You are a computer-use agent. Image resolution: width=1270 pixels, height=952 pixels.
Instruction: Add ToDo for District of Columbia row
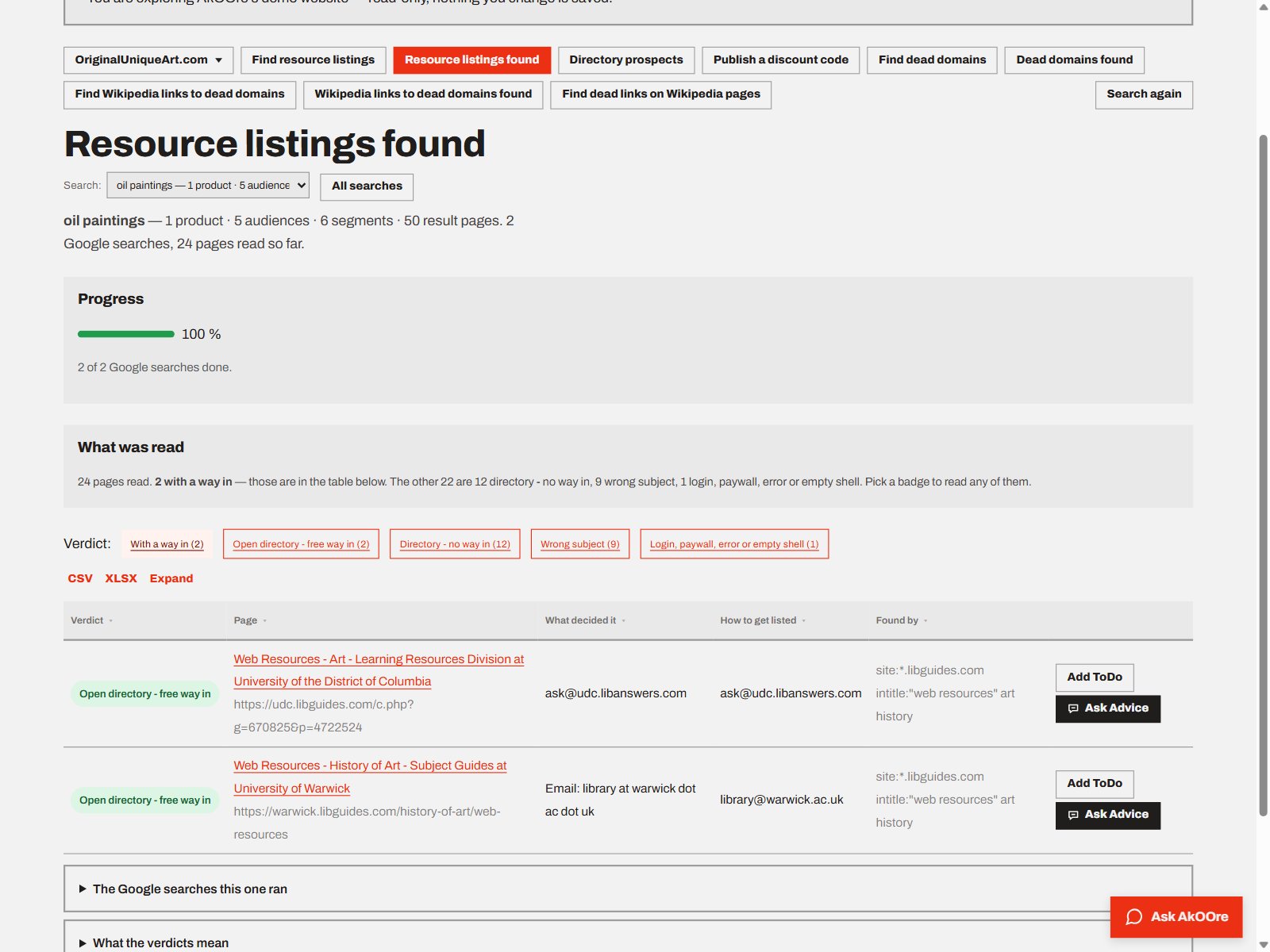pyautogui.click(x=1095, y=678)
